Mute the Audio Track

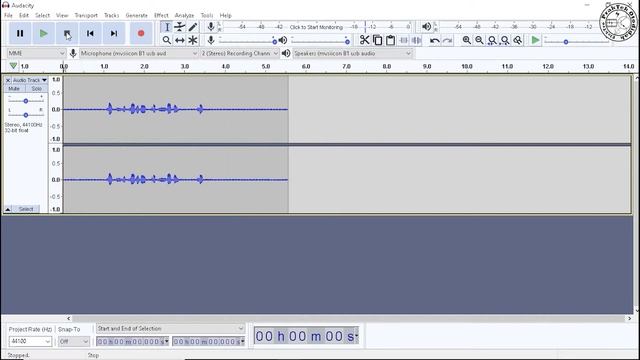click(14, 89)
